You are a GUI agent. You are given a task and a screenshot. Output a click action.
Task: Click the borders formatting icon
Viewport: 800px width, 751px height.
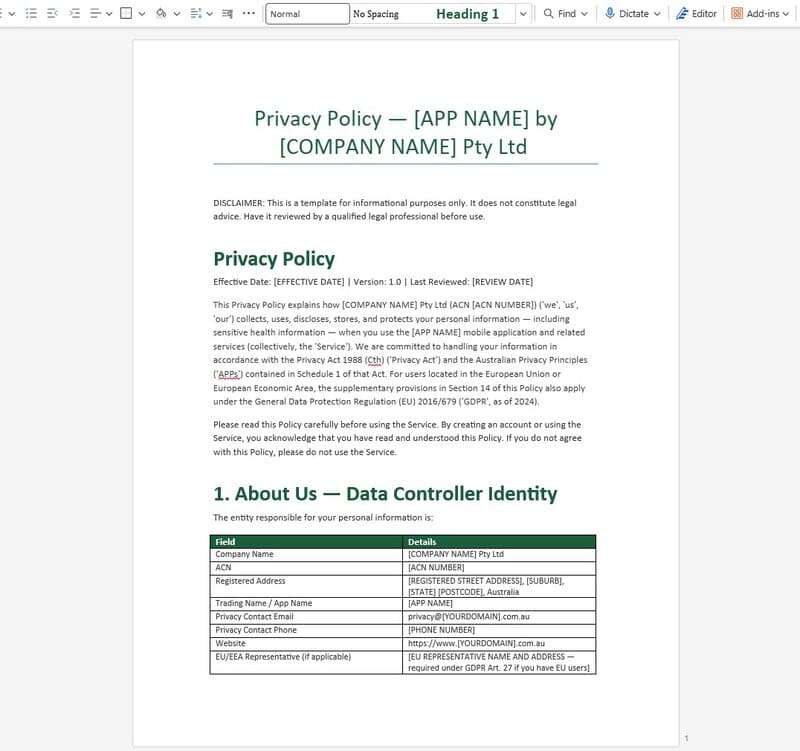tap(126, 13)
